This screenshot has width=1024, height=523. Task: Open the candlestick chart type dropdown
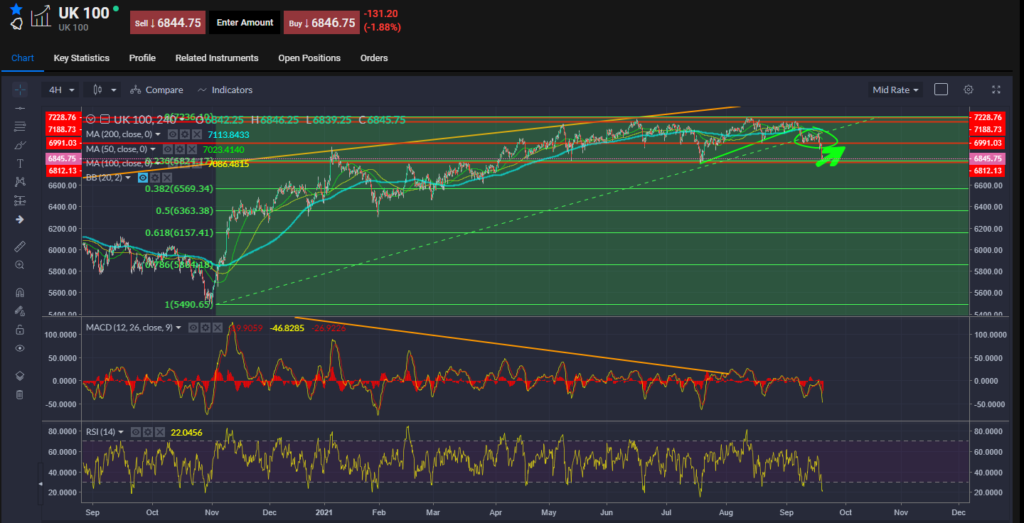[x=102, y=90]
